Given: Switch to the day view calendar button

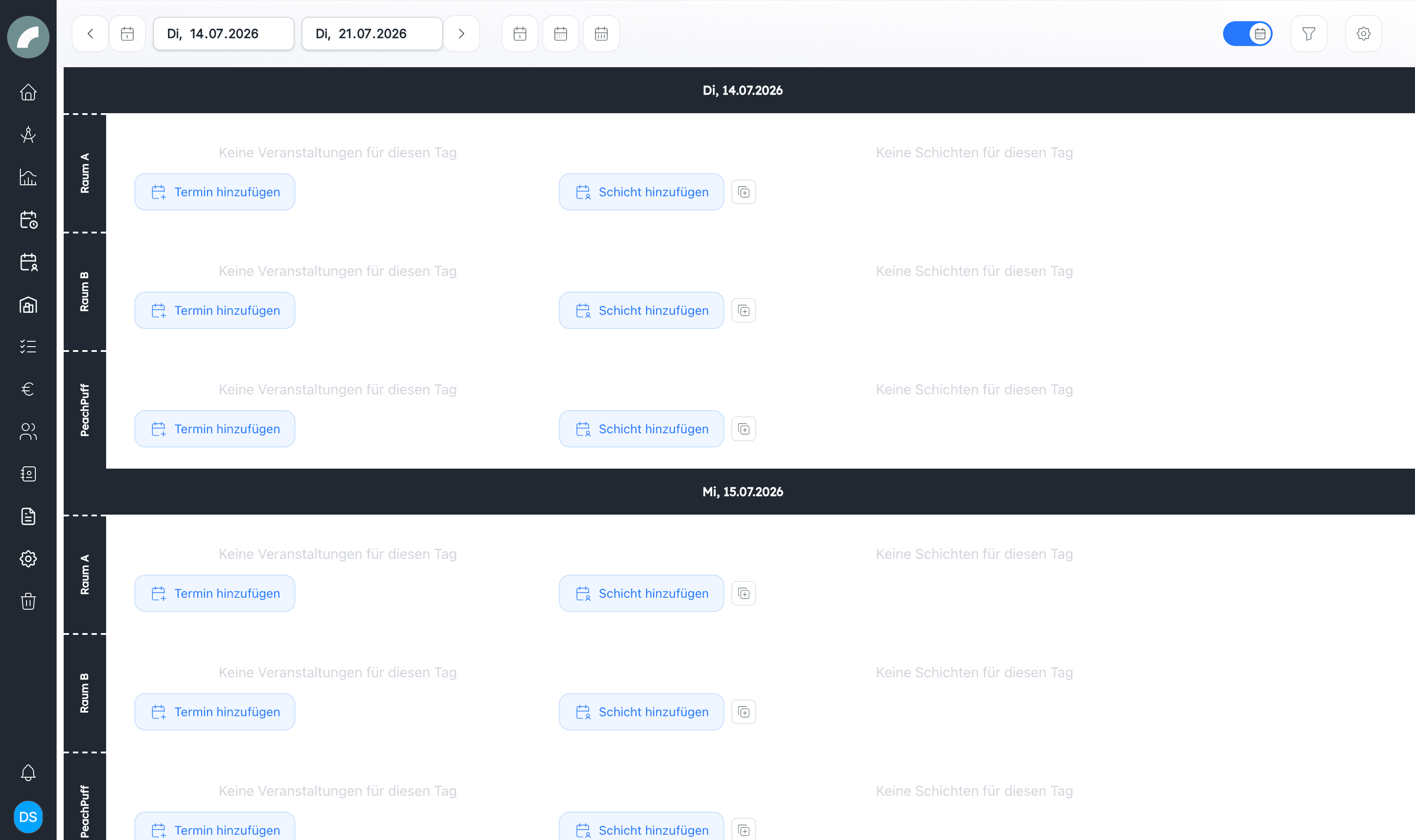Looking at the screenshot, I should tap(520, 34).
